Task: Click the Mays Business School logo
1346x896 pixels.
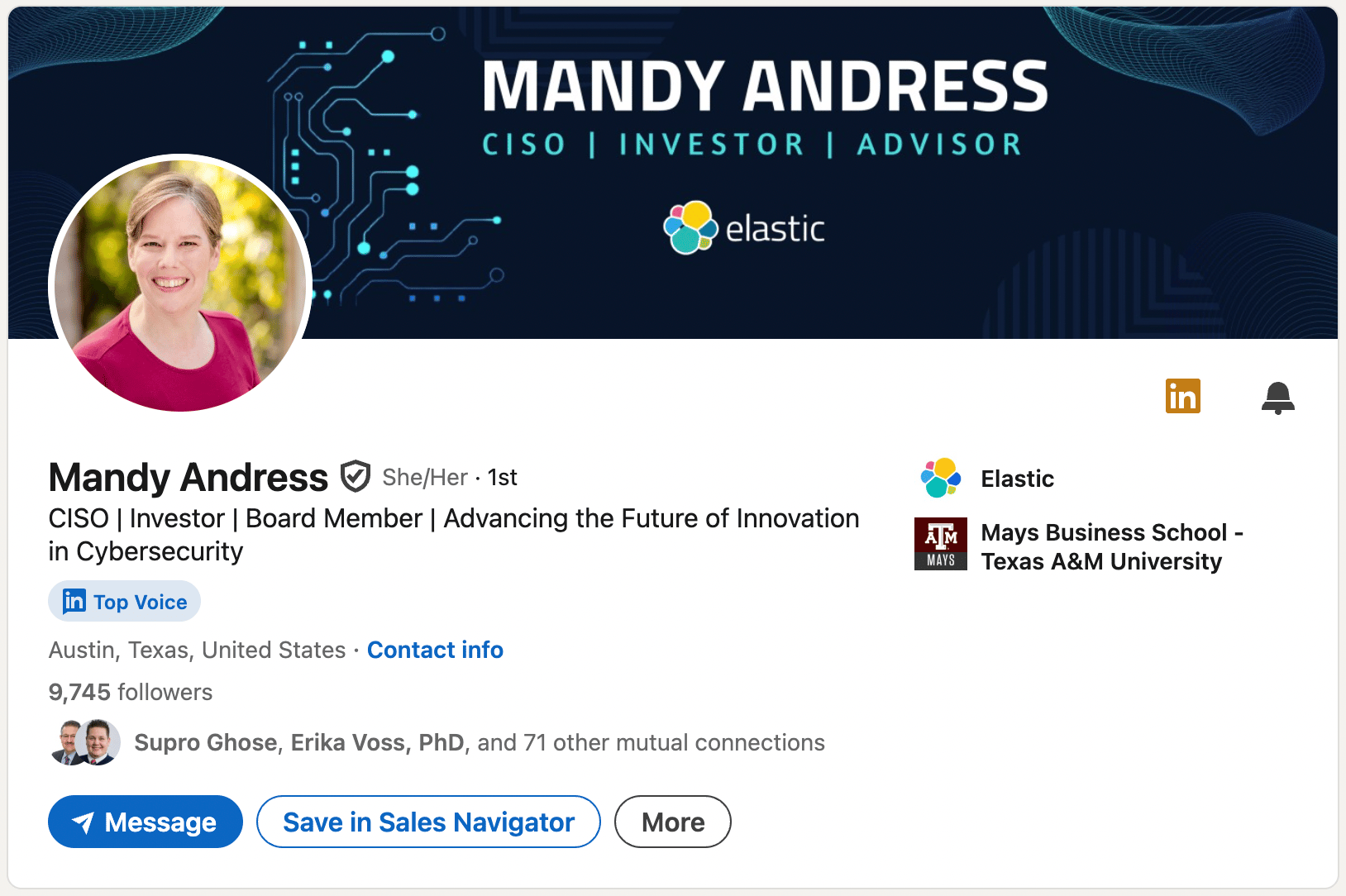Action: coord(941,544)
